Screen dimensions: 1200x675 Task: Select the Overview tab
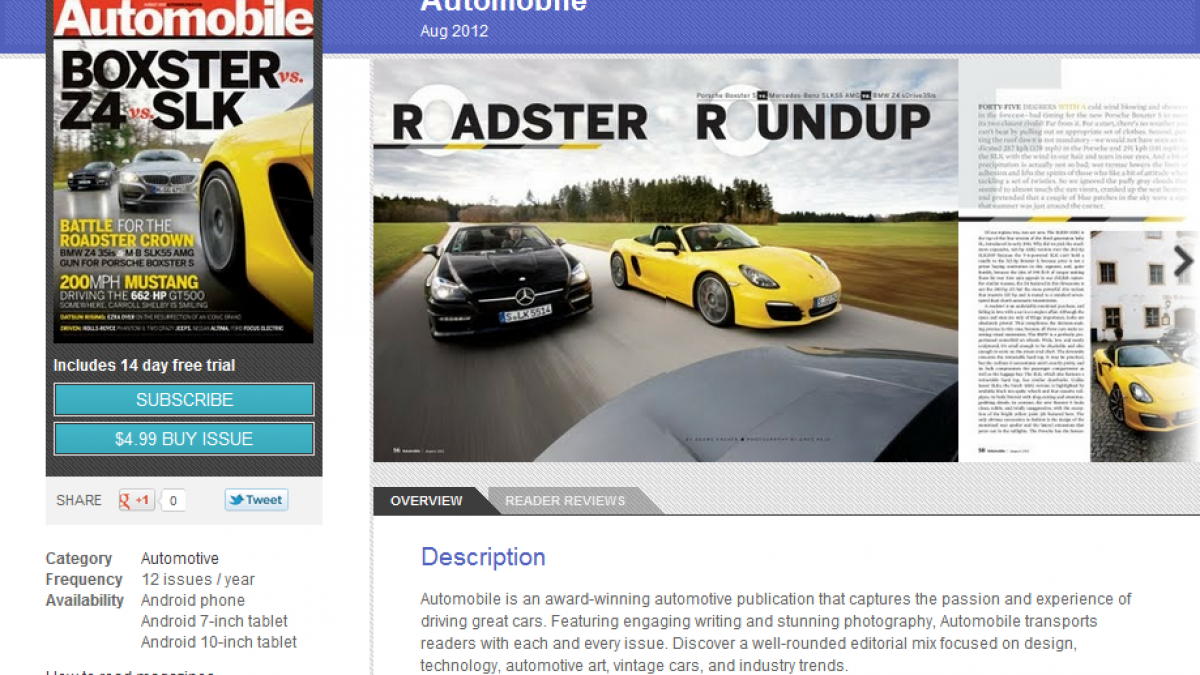tap(427, 501)
